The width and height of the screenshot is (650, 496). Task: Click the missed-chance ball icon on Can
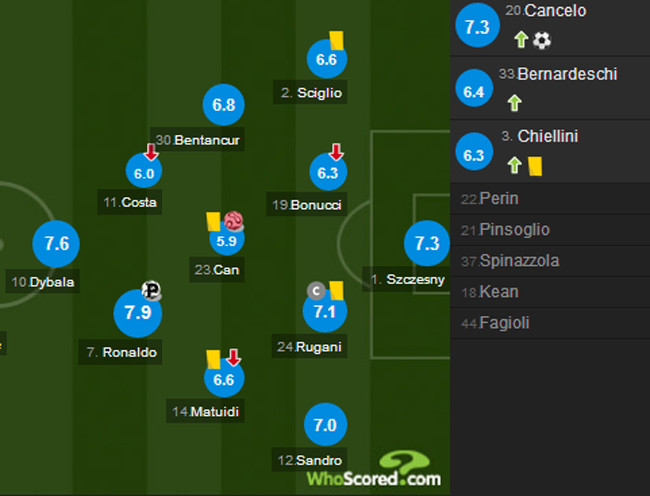233,221
